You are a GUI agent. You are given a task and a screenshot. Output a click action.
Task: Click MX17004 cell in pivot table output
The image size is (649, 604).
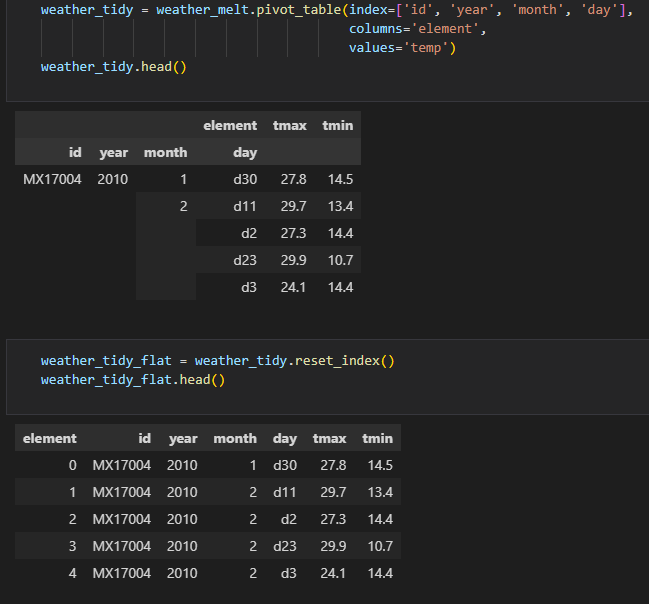click(x=52, y=179)
